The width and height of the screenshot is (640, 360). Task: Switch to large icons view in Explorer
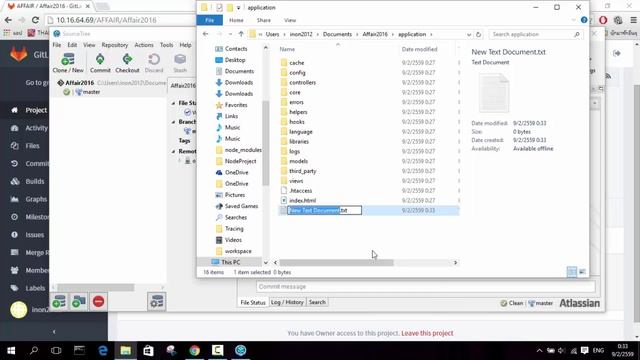pos(582,272)
